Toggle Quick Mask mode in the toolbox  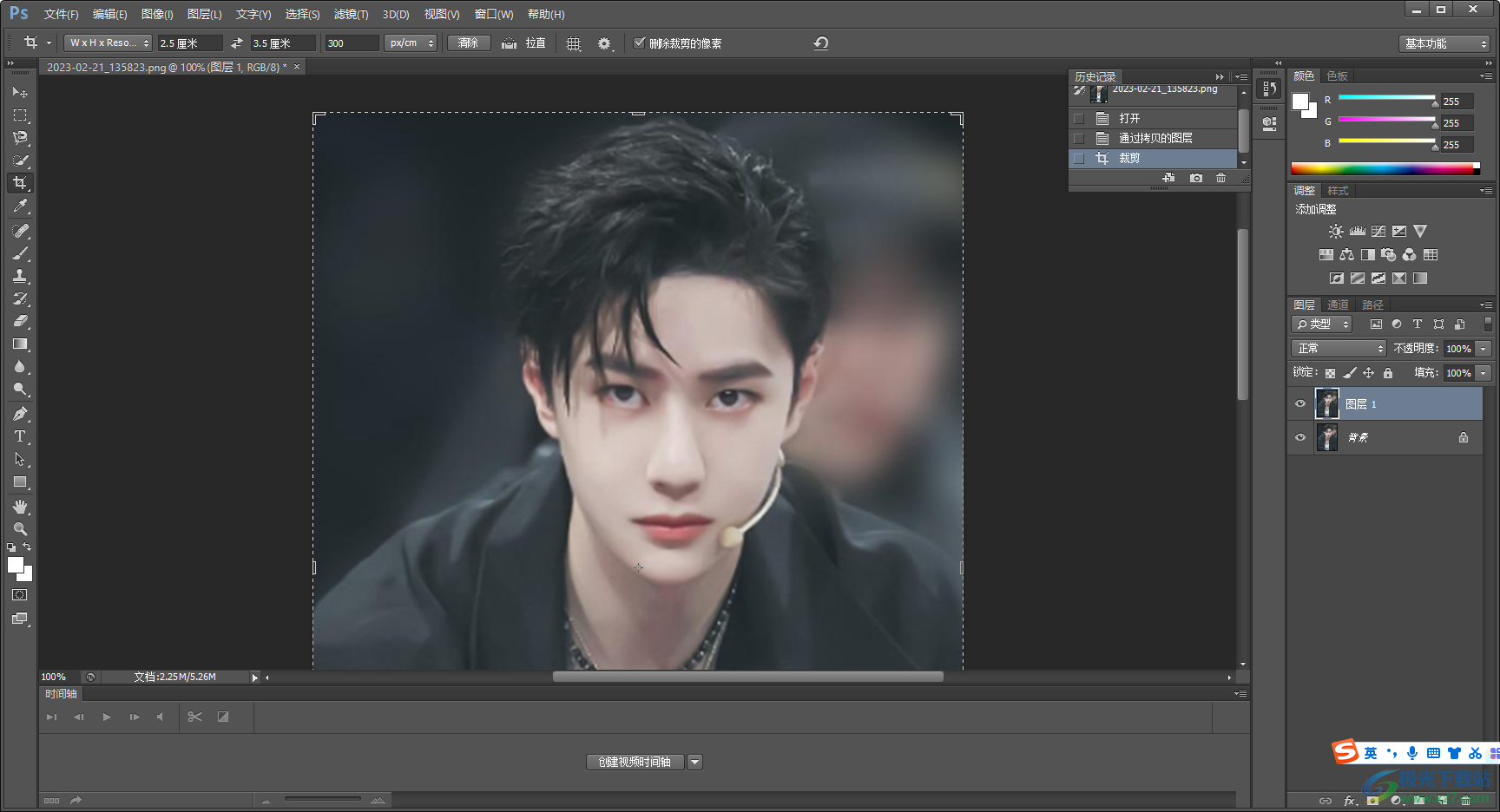20,595
